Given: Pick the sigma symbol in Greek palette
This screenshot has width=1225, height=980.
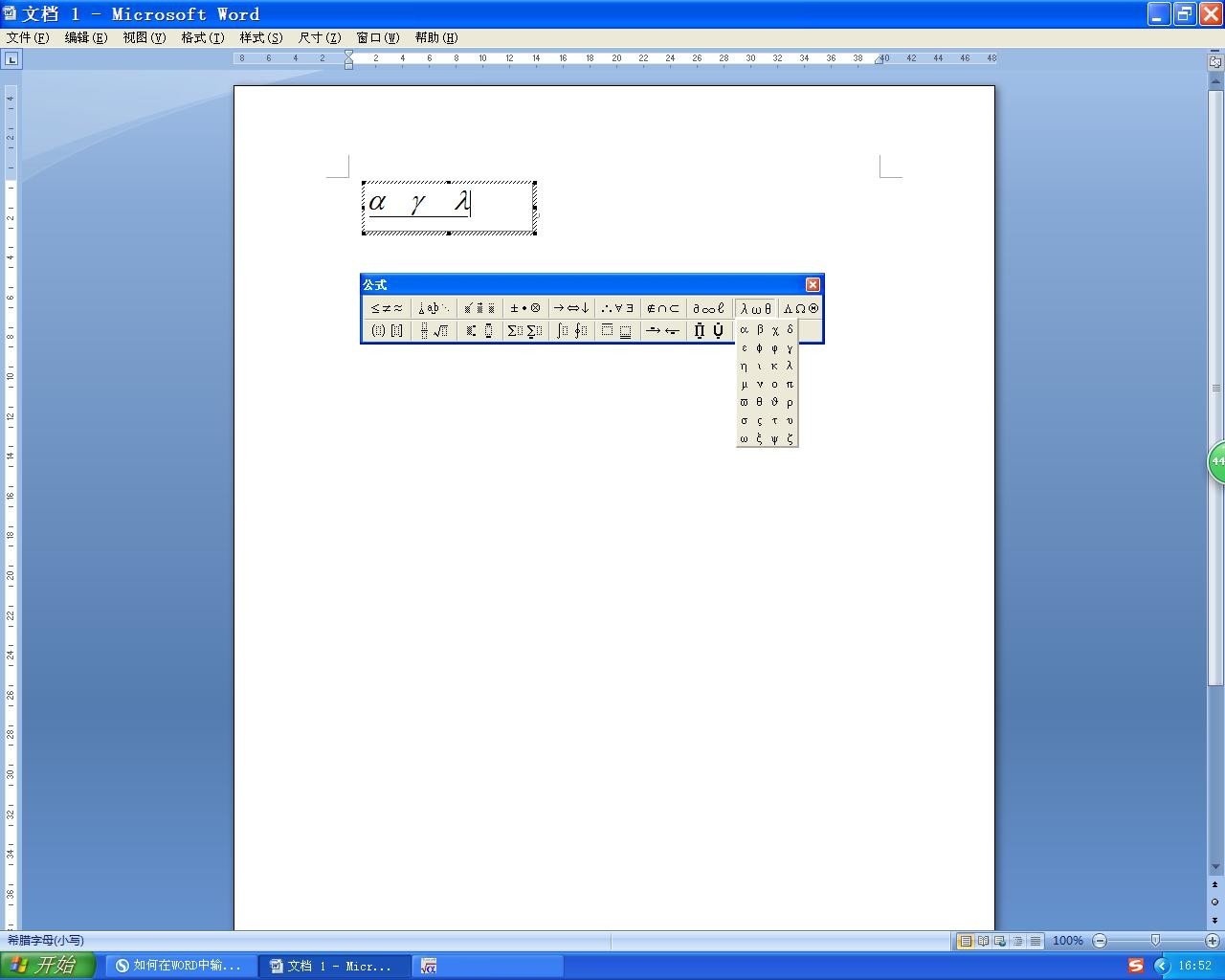Looking at the screenshot, I should coord(745,421).
